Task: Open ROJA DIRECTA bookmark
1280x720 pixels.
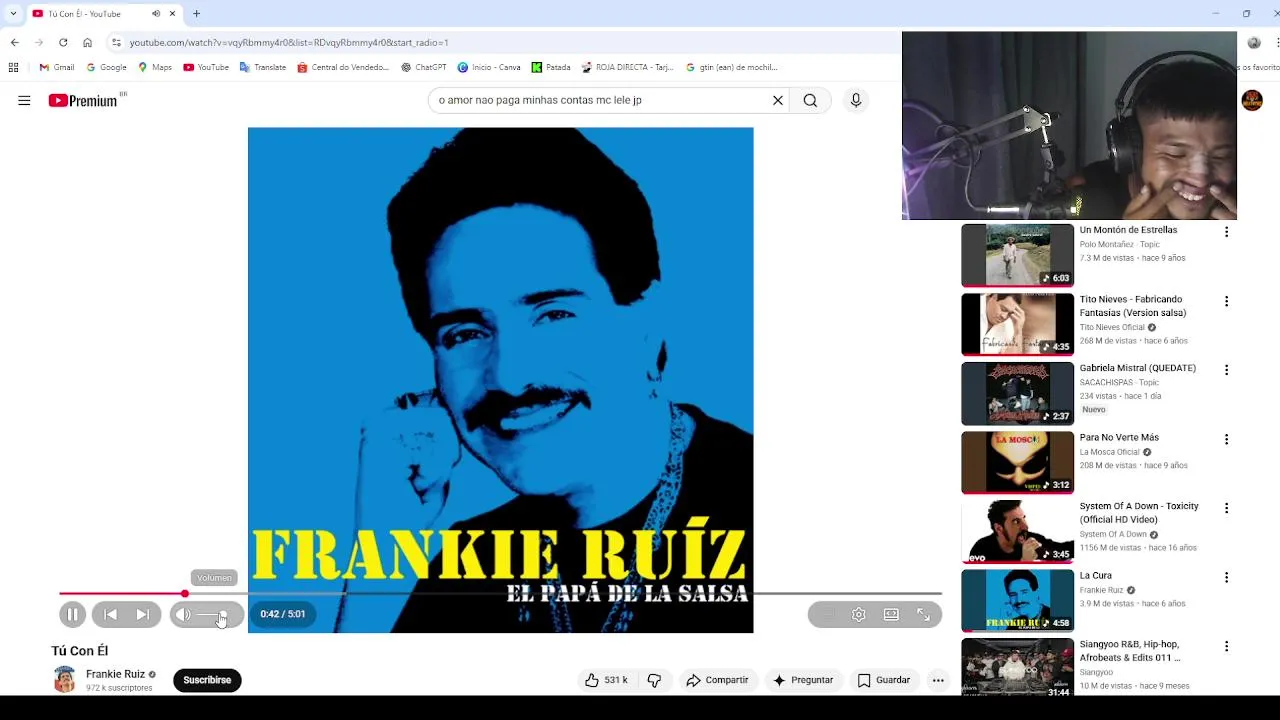Action: point(627,67)
